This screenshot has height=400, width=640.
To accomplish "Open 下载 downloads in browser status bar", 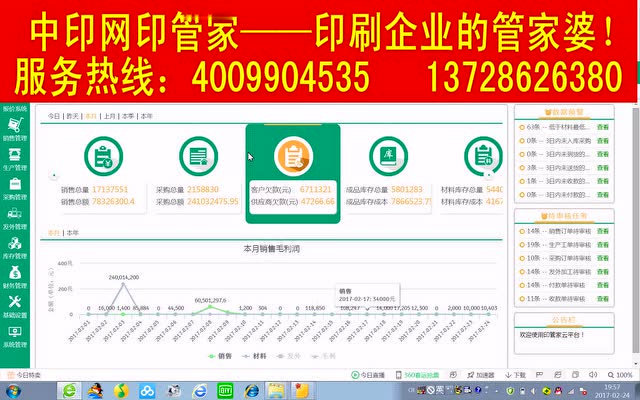I will [x=516, y=375].
